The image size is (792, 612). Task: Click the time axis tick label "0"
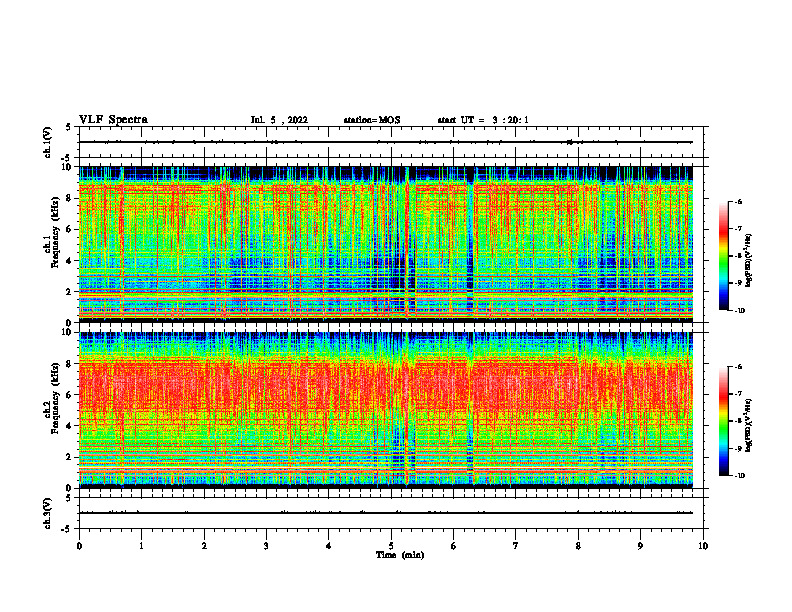[79, 546]
